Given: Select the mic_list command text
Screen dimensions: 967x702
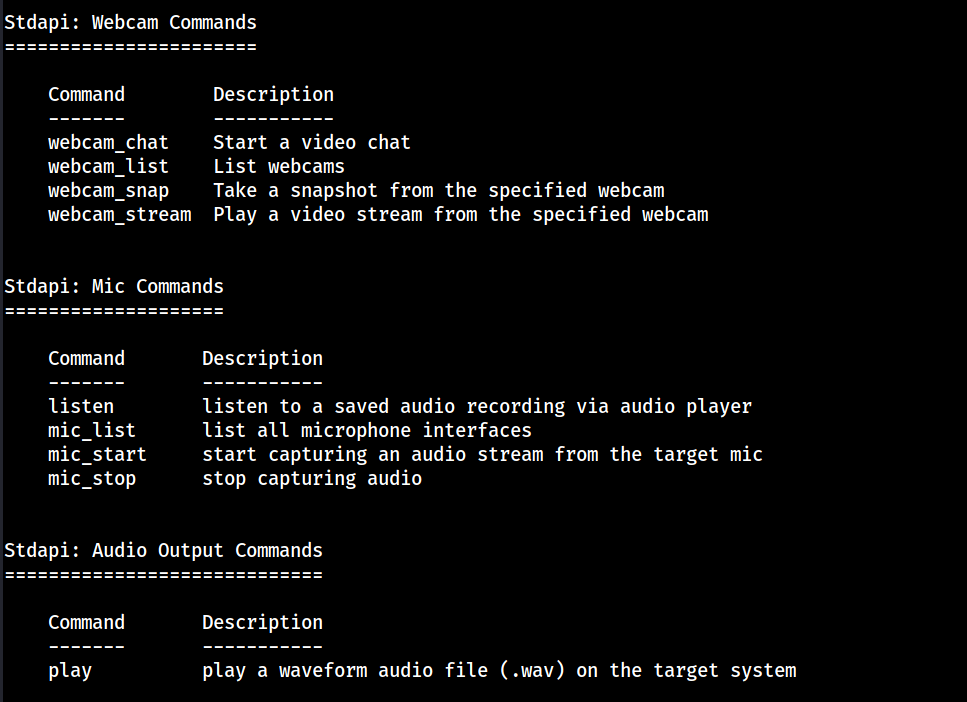Looking at the screenshot, I should [x=92, y=431].
